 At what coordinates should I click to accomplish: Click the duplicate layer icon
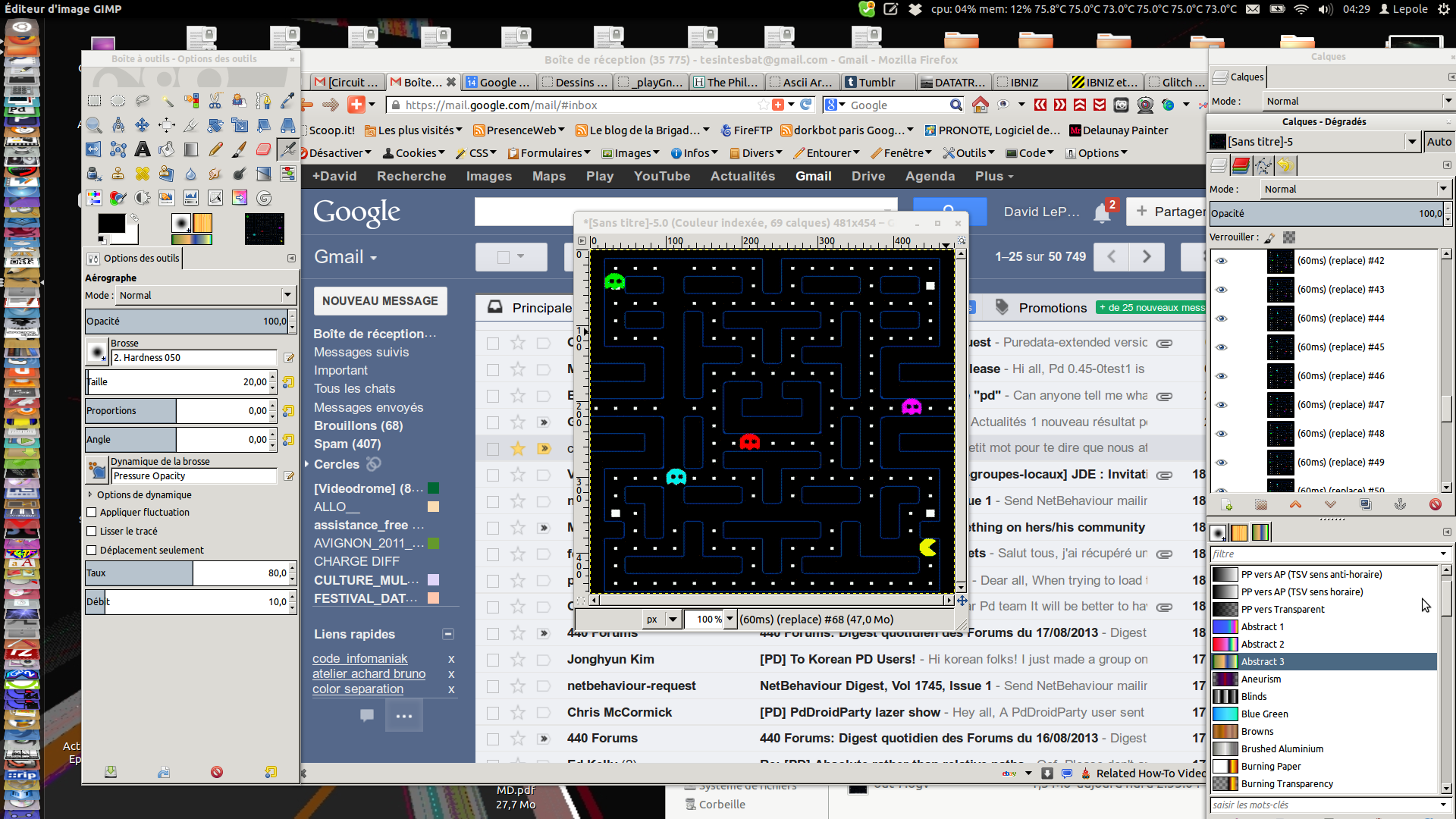tap(1365, 504)
